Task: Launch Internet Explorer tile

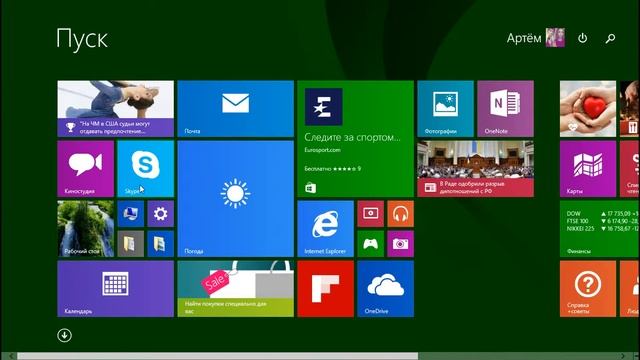Action: (326, 229)
